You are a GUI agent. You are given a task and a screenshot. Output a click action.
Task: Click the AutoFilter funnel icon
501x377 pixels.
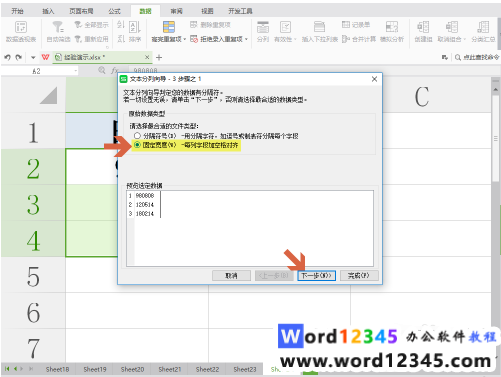tap(58, 27)
